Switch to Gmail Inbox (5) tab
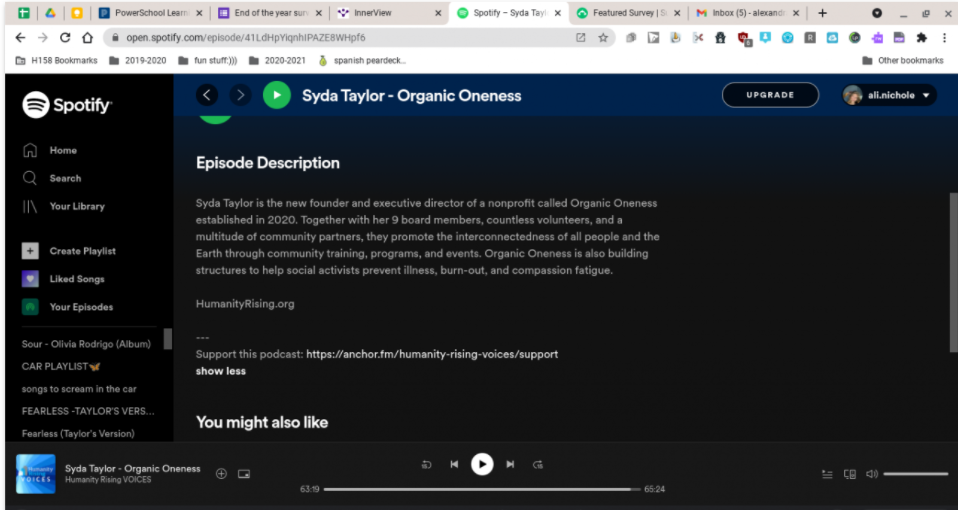This screenshot has width=958, height=510. pos(748,13)
